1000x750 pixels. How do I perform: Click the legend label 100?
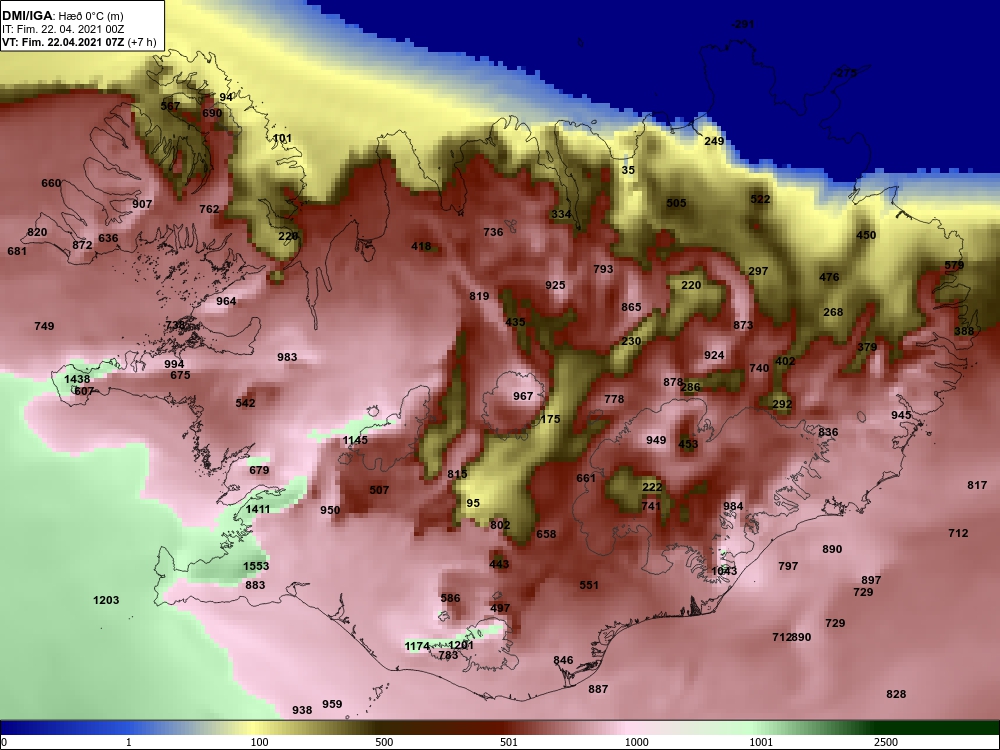coord(259,742)
